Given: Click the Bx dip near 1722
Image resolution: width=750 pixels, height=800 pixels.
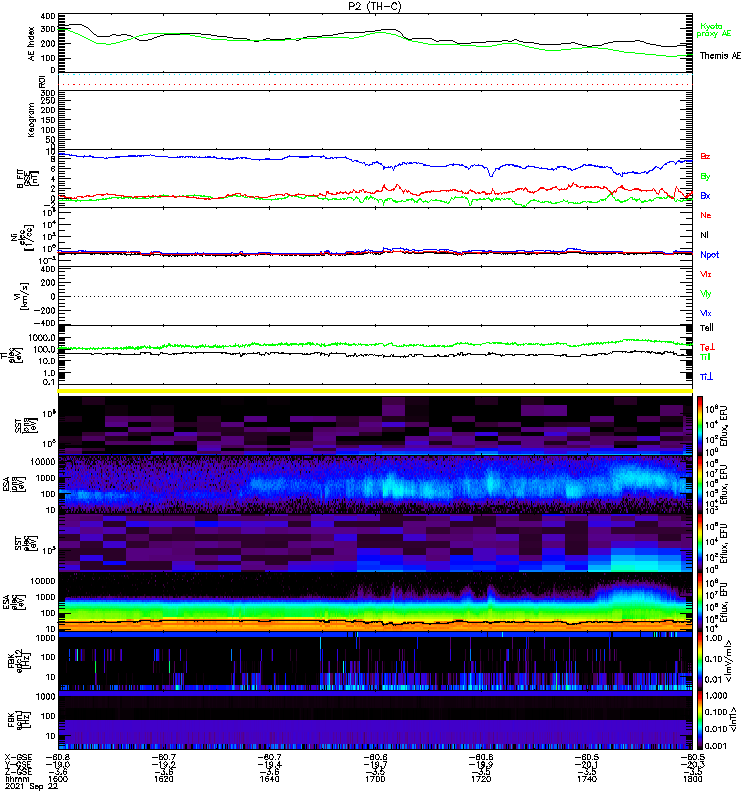Looking at the screenshot, I should pos(491,172).
